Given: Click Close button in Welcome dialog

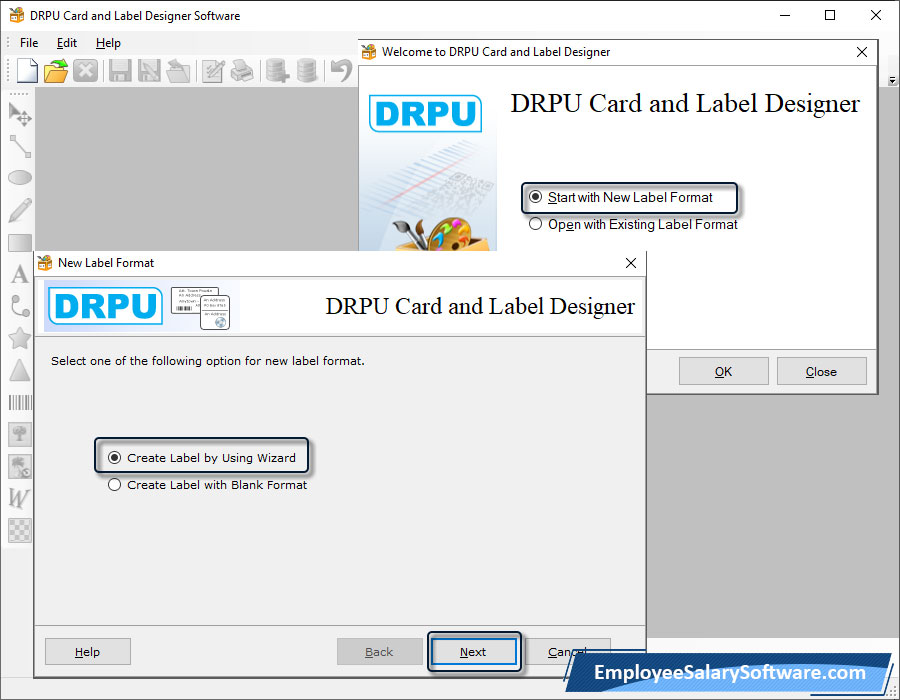Looking at the screenshot, I should (x=821, y=372).
